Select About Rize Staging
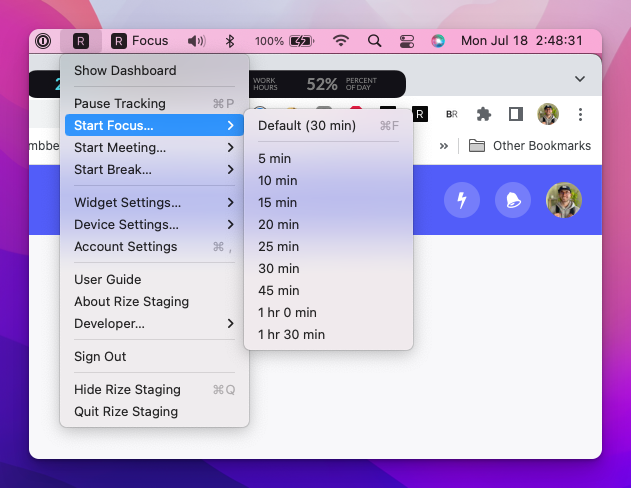 (x=154, y=302)
